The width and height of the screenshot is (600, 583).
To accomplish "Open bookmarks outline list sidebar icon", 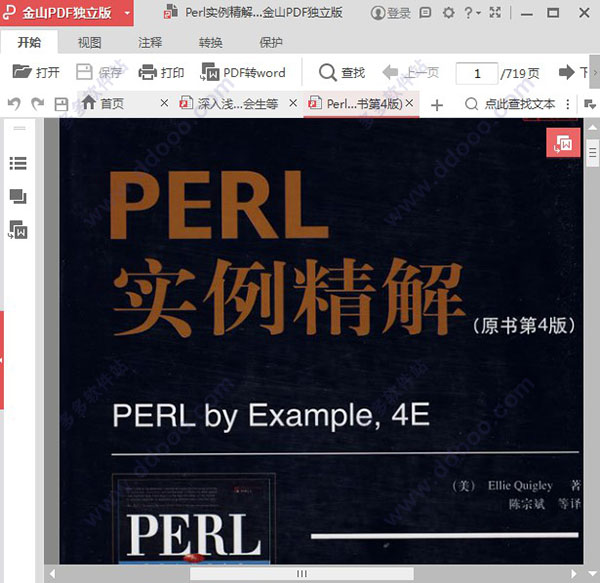I will coord(18,163).
